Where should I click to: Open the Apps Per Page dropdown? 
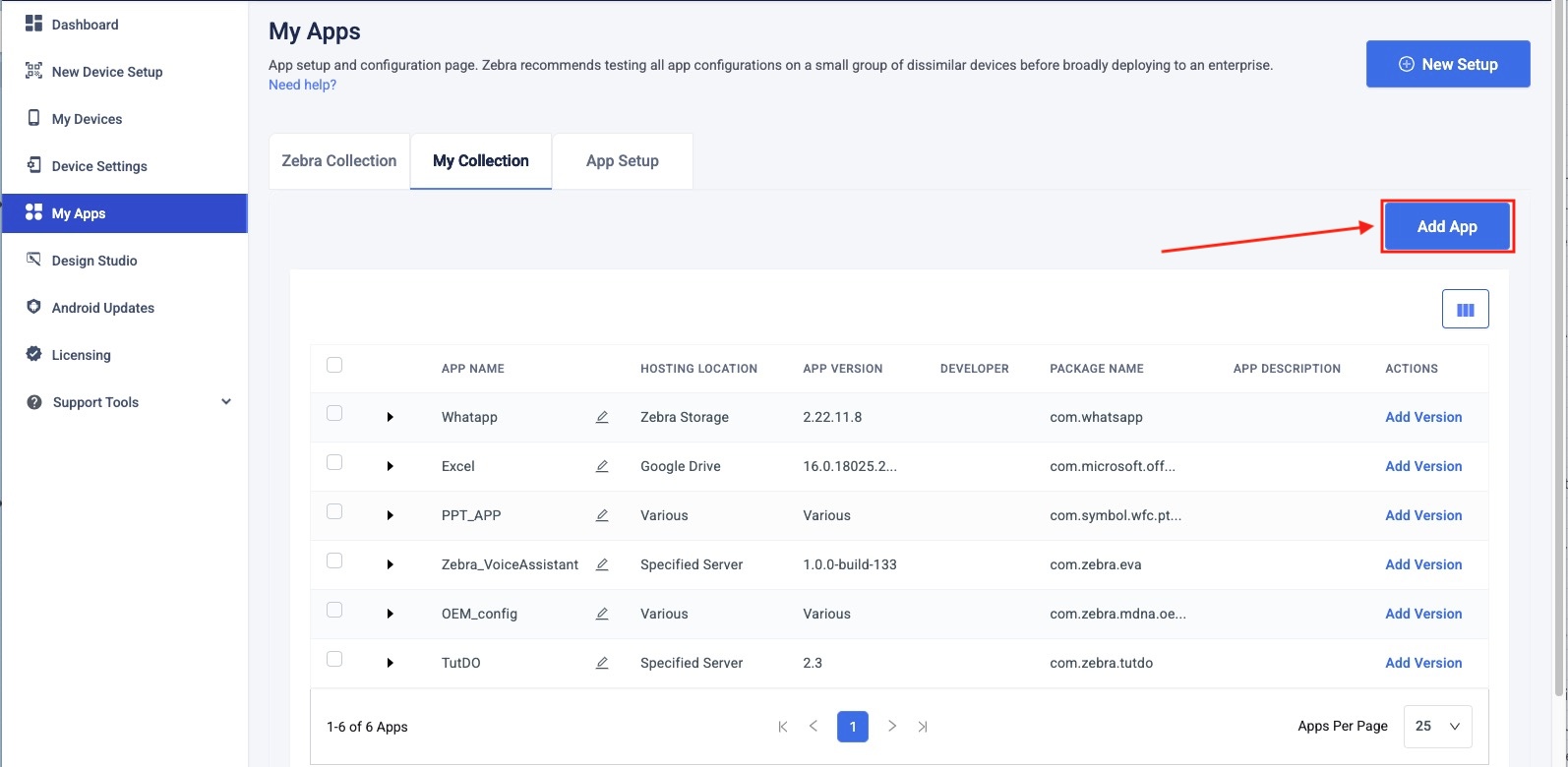pos(1437,727)
